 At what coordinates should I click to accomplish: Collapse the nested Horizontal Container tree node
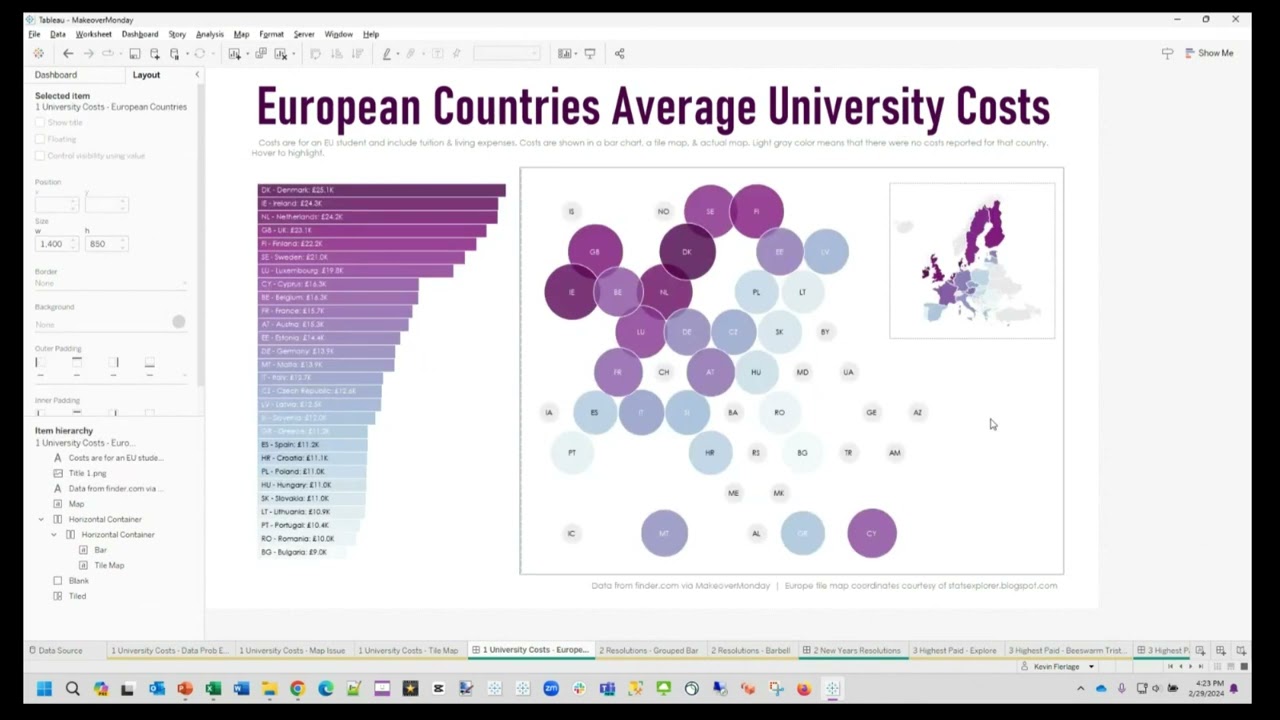coord(54,534)
